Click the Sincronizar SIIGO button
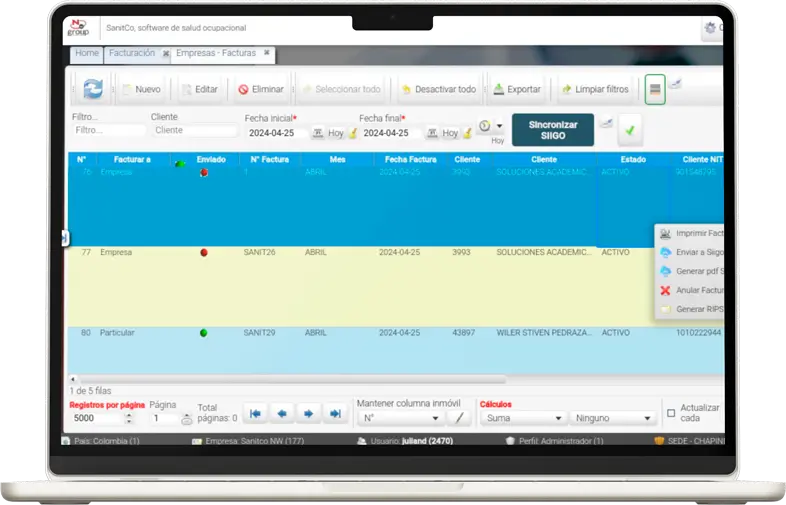Viewport: 786px width, 505px height. coord(553,130)
